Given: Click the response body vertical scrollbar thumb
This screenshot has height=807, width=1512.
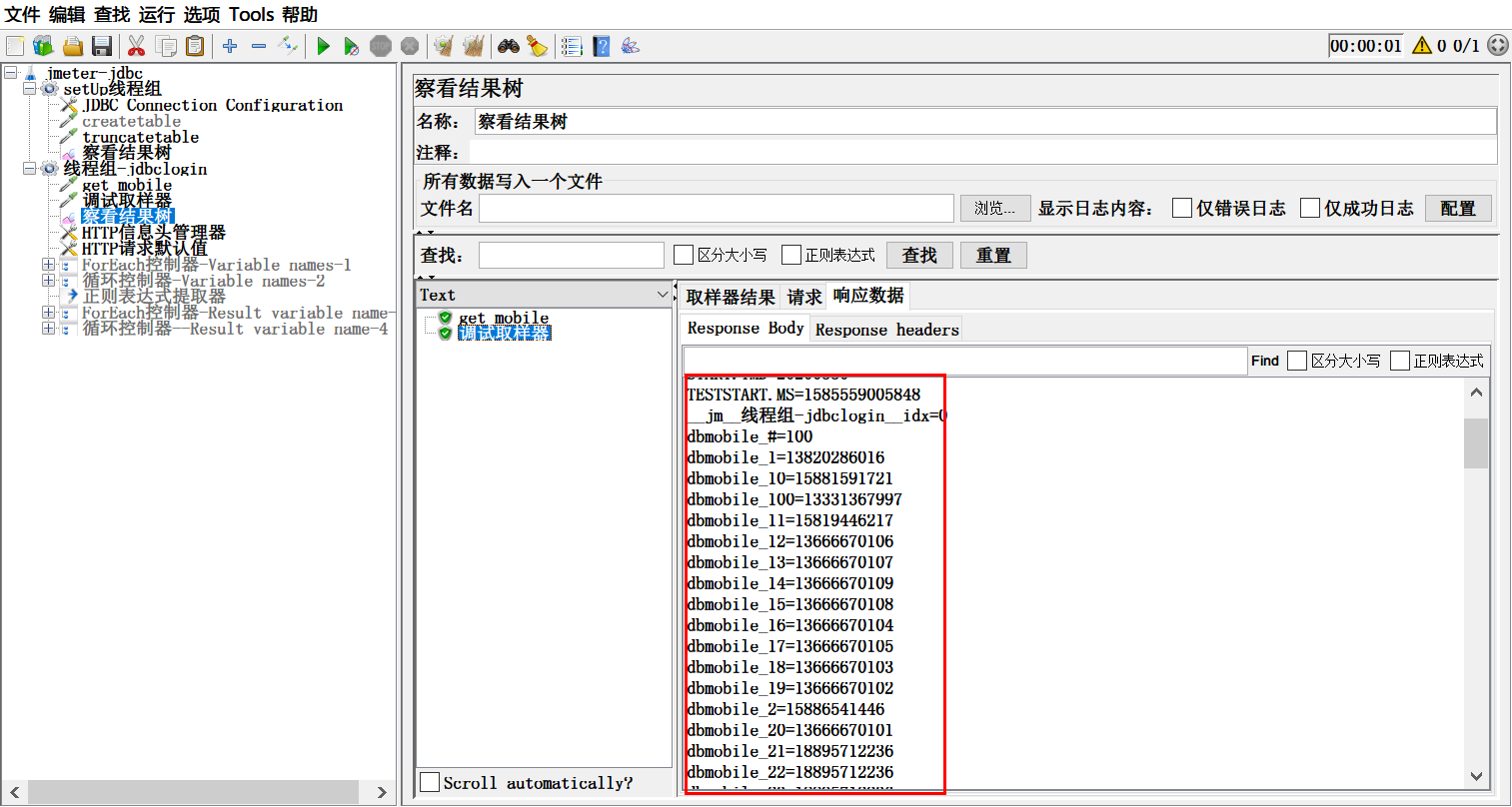Looking at the screenshot, I should [x=1475, y=443].
